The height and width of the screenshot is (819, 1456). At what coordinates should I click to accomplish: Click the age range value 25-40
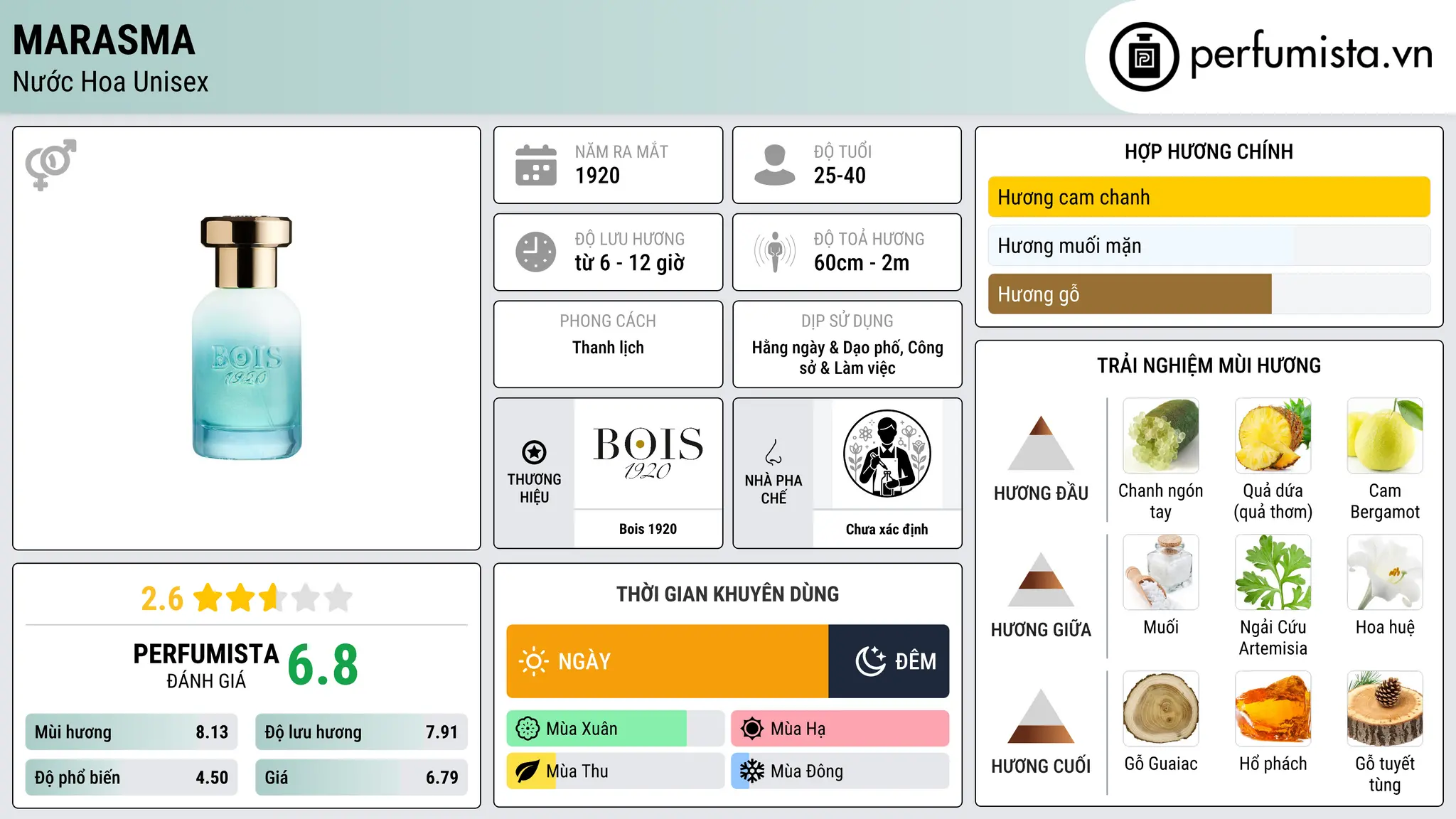840,176
